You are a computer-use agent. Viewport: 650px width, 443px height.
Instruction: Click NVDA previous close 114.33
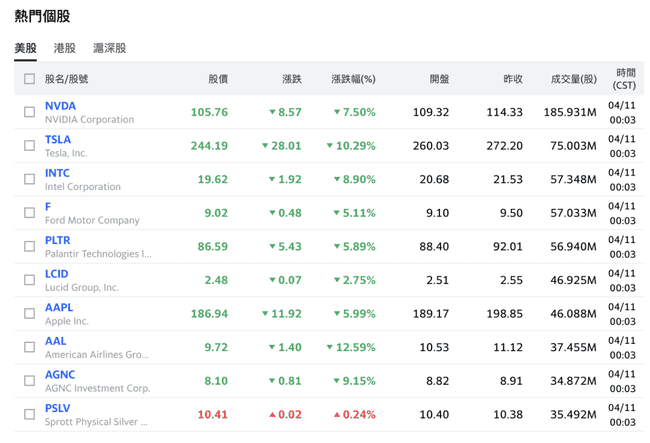pos(504,112)
